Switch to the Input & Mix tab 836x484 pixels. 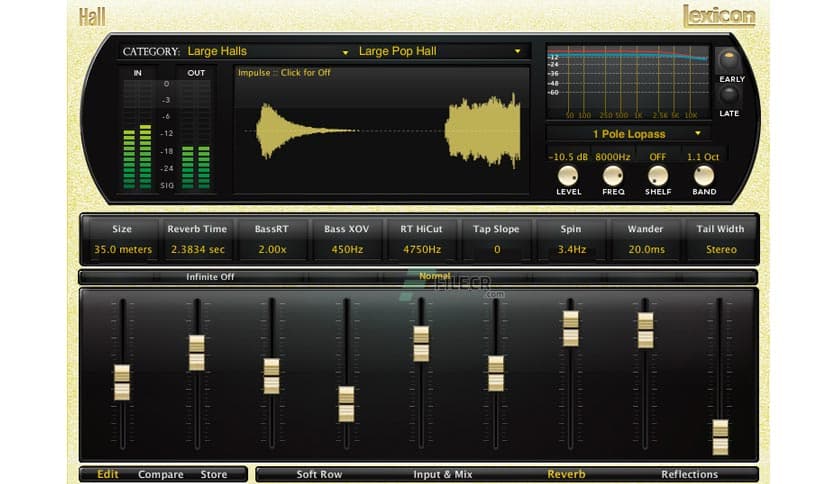[x=443, y=474]
